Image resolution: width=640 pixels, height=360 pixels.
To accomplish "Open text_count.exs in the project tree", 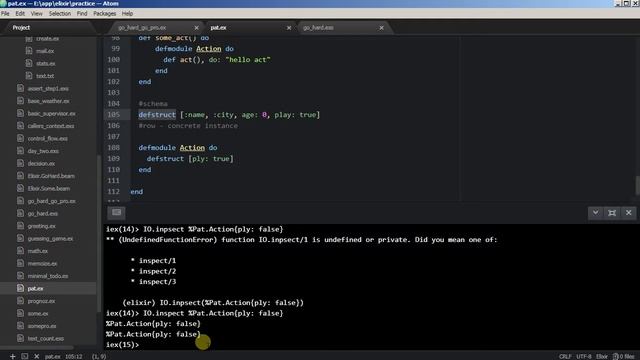I will 46,339.
